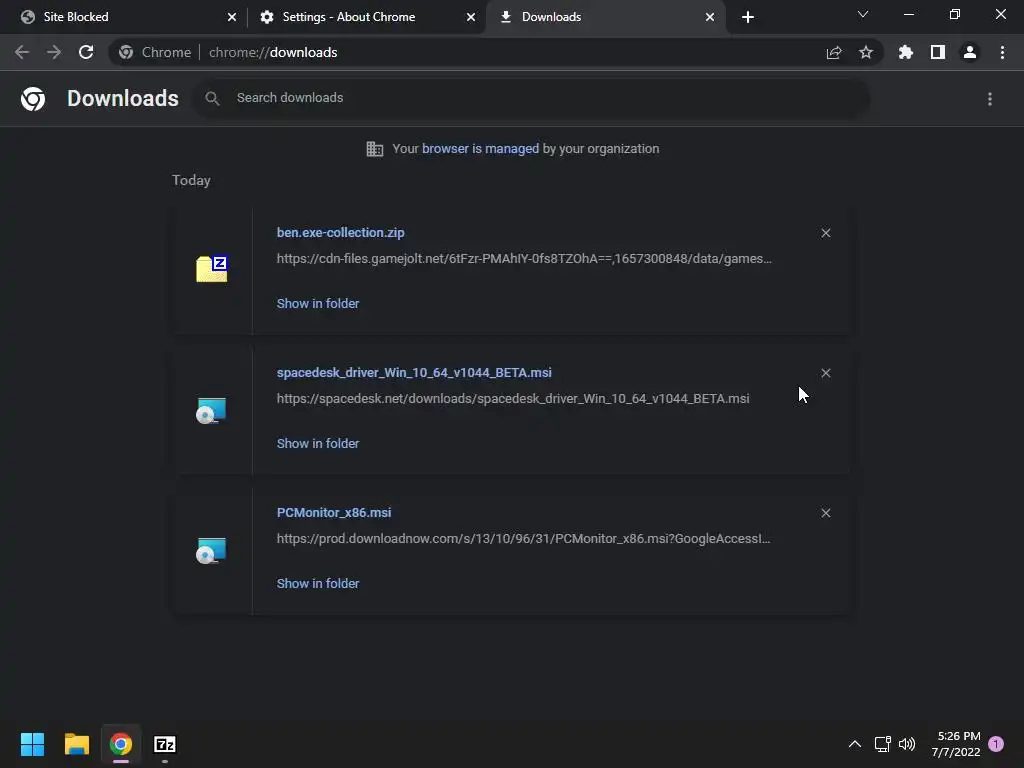Focus the Search downloads field

531,99
